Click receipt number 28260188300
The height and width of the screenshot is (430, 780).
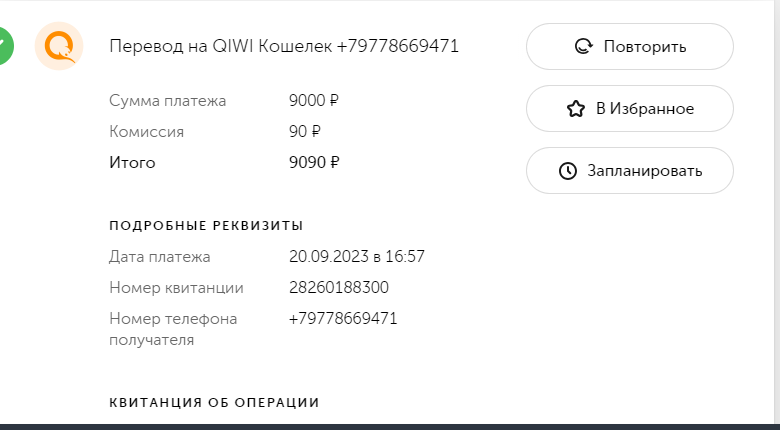pyautogui.click(x=339, y=288)
